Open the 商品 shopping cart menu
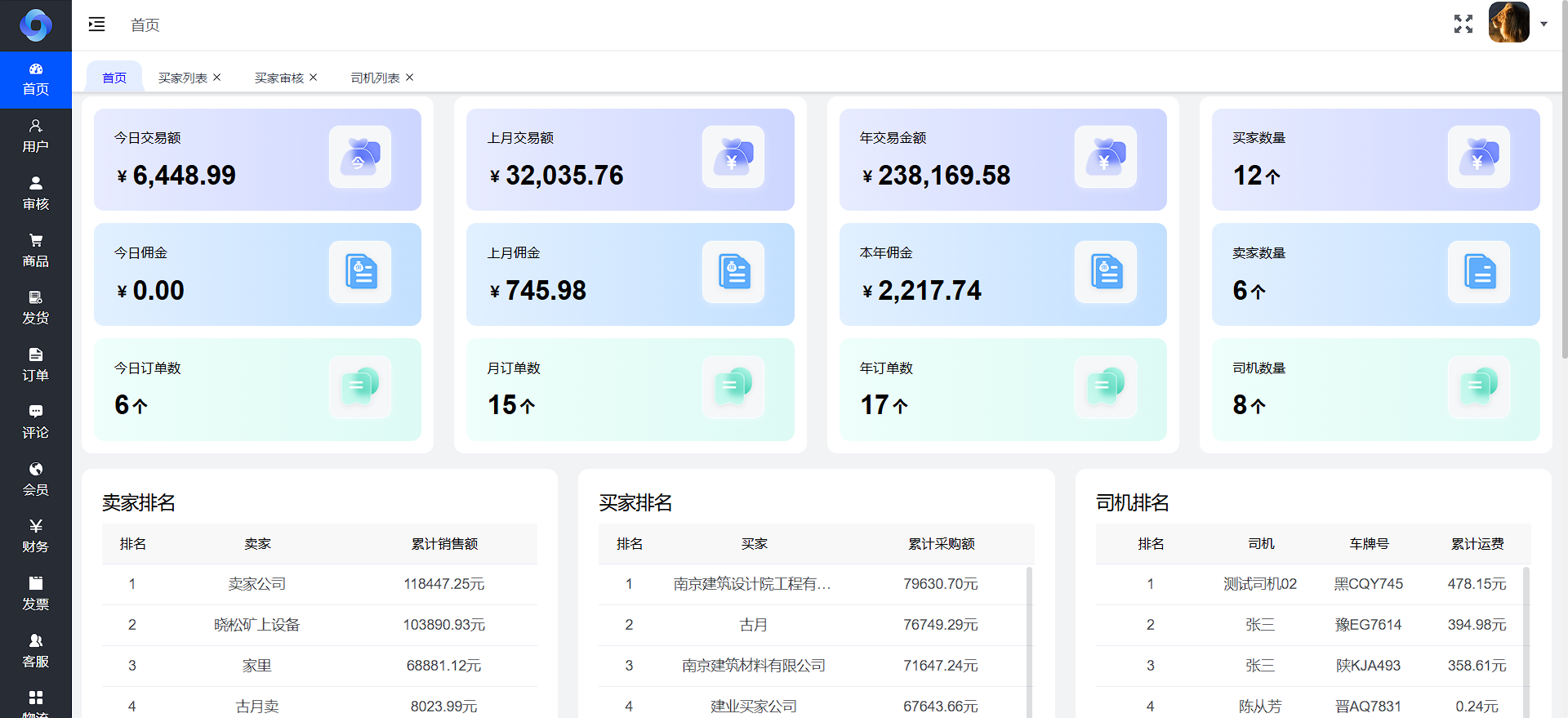The height and width of the screenshot is (718, 1568). [x=35, y=251]
